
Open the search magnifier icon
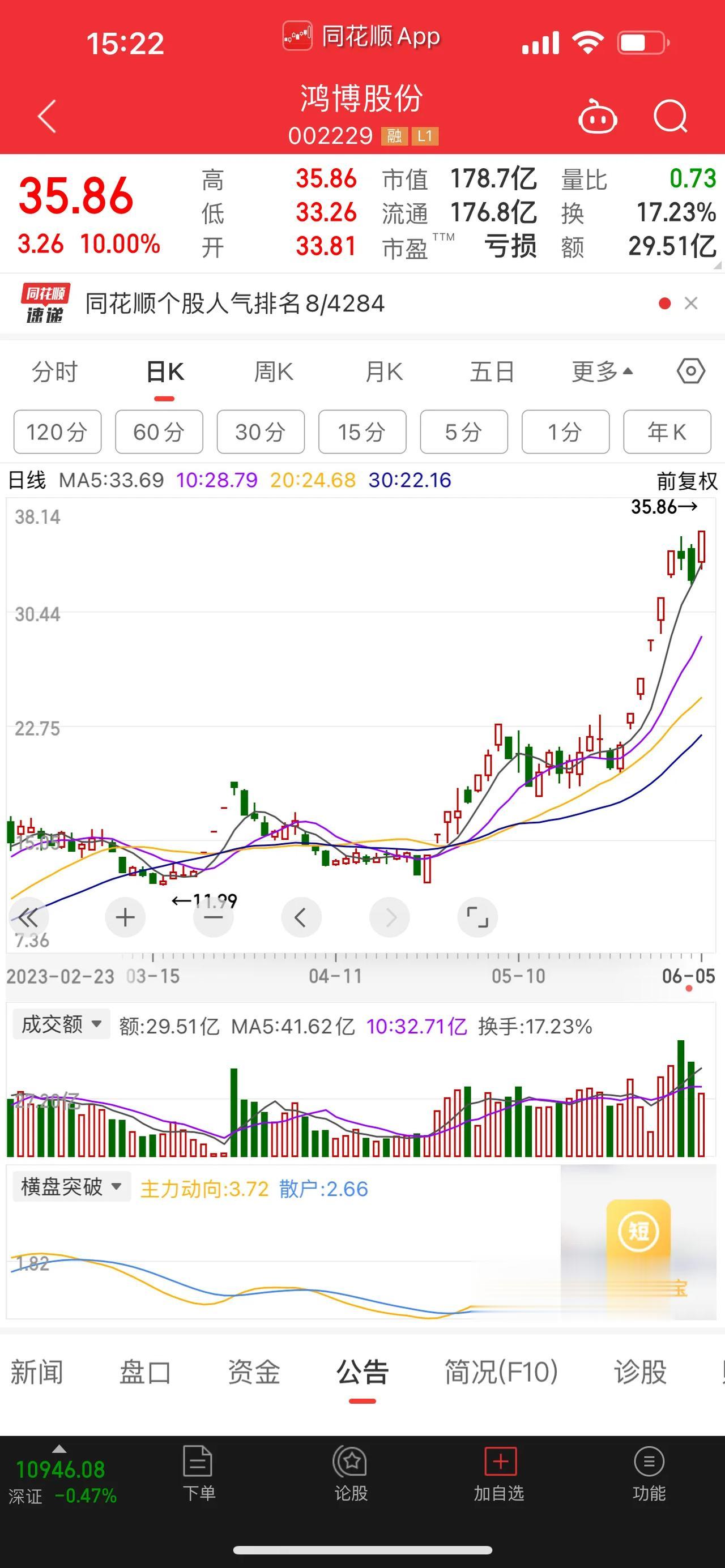coord(671,116)
